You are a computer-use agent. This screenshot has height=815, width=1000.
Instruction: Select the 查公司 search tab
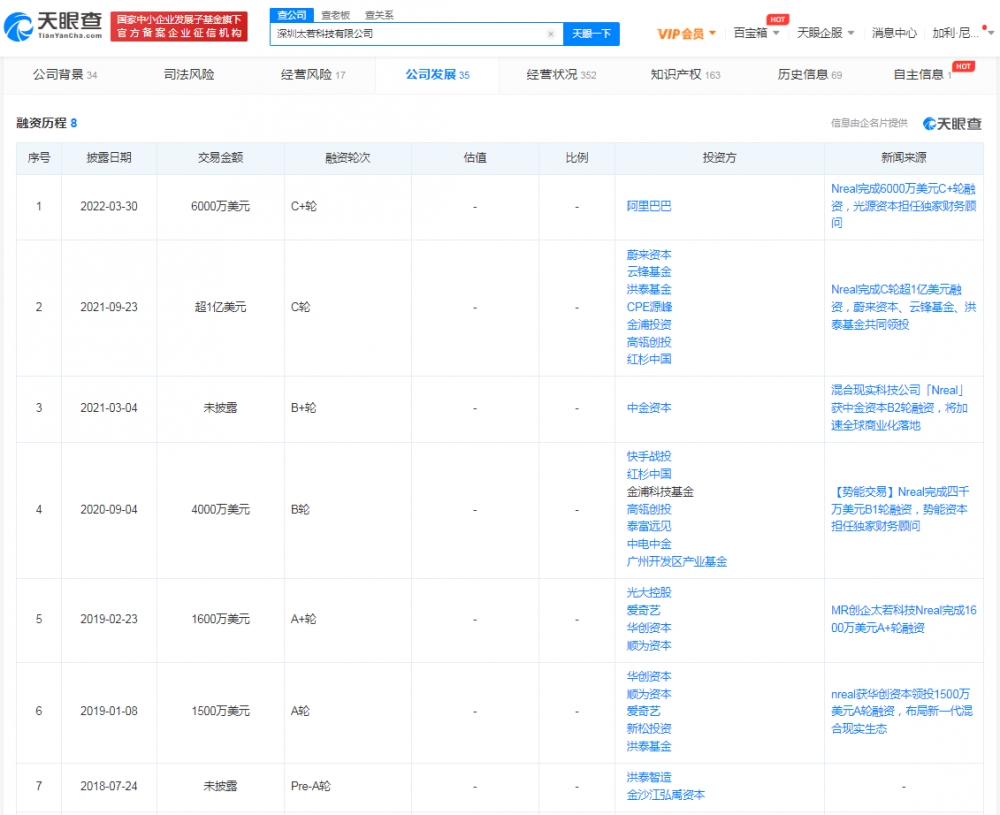point(291,15)
